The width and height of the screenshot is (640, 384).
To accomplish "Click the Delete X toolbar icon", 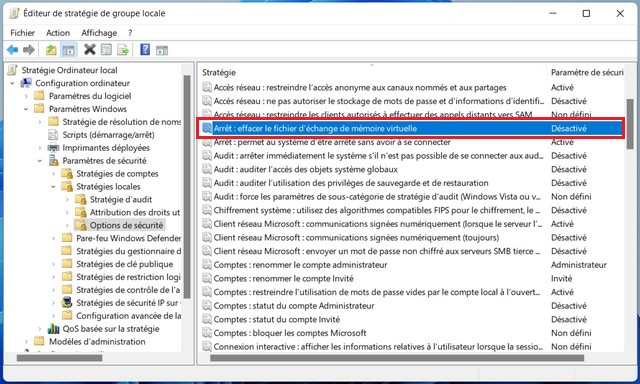I will (x=89, y=50).
